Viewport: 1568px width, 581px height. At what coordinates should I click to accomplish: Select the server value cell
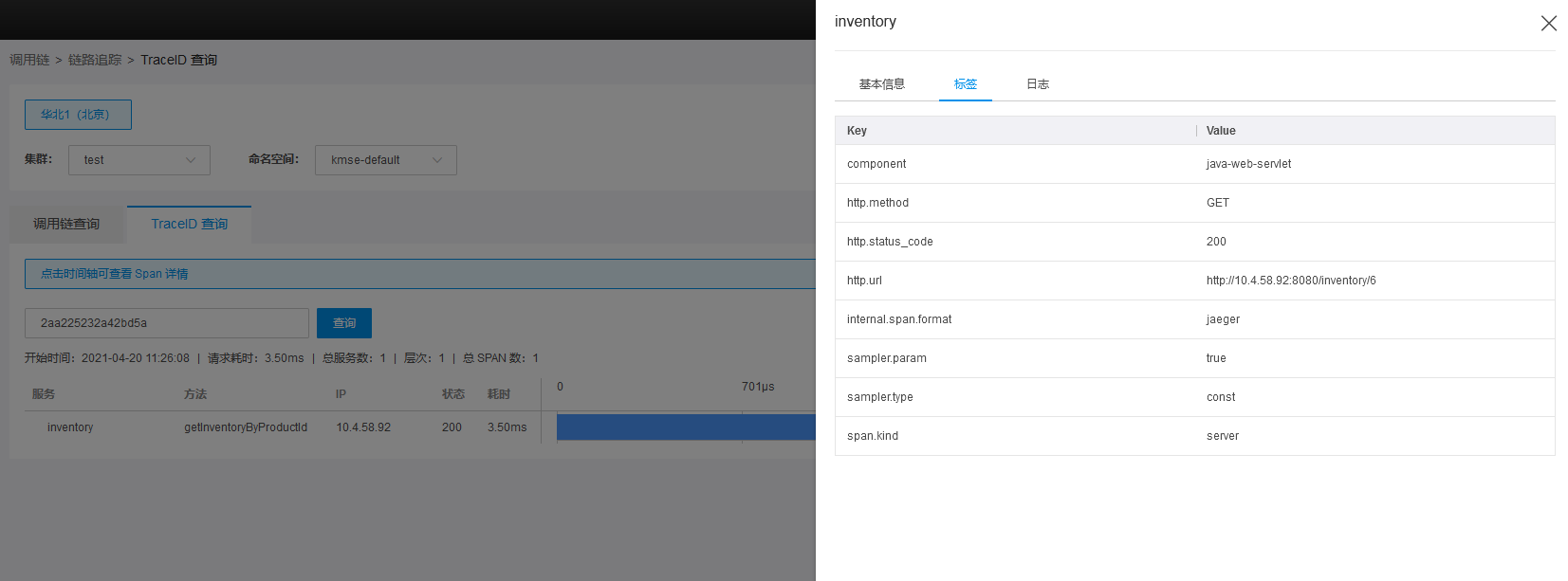[x=1223, y=436]
